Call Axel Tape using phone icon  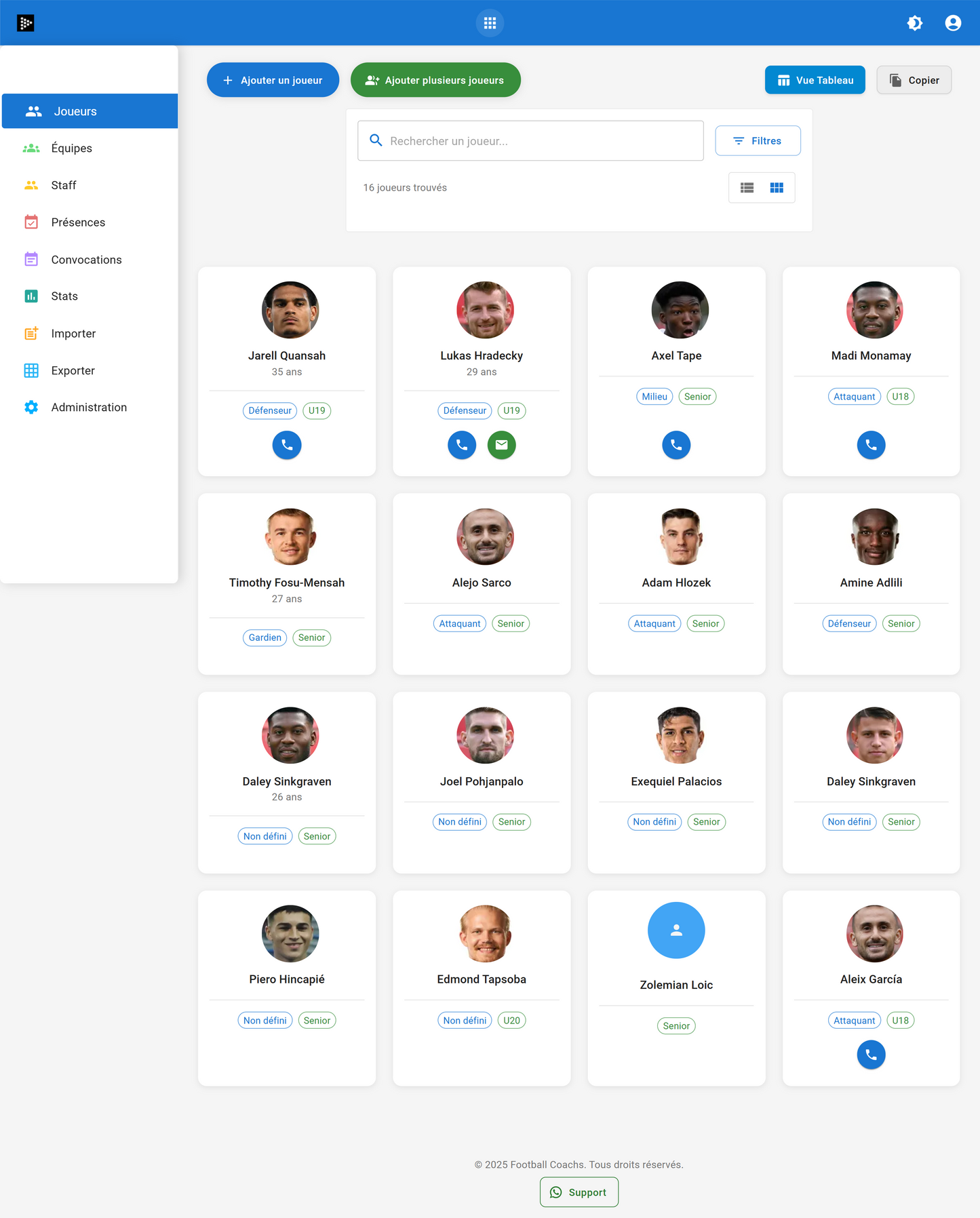(676, 445)
